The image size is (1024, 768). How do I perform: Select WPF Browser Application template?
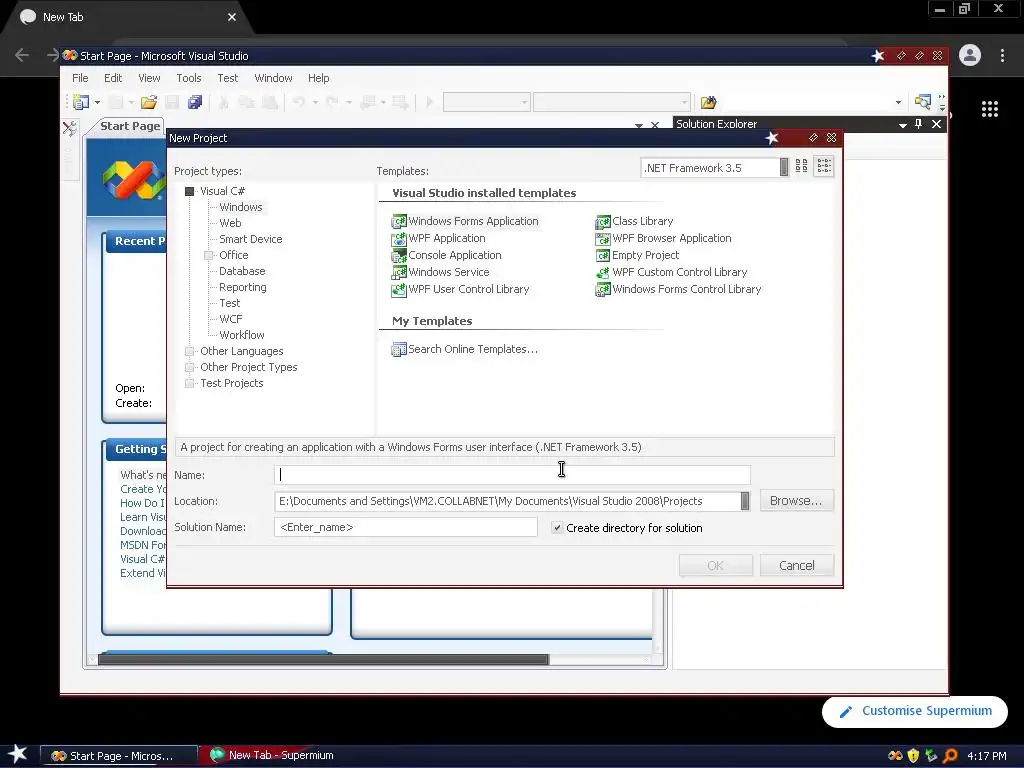pos(664,238)
